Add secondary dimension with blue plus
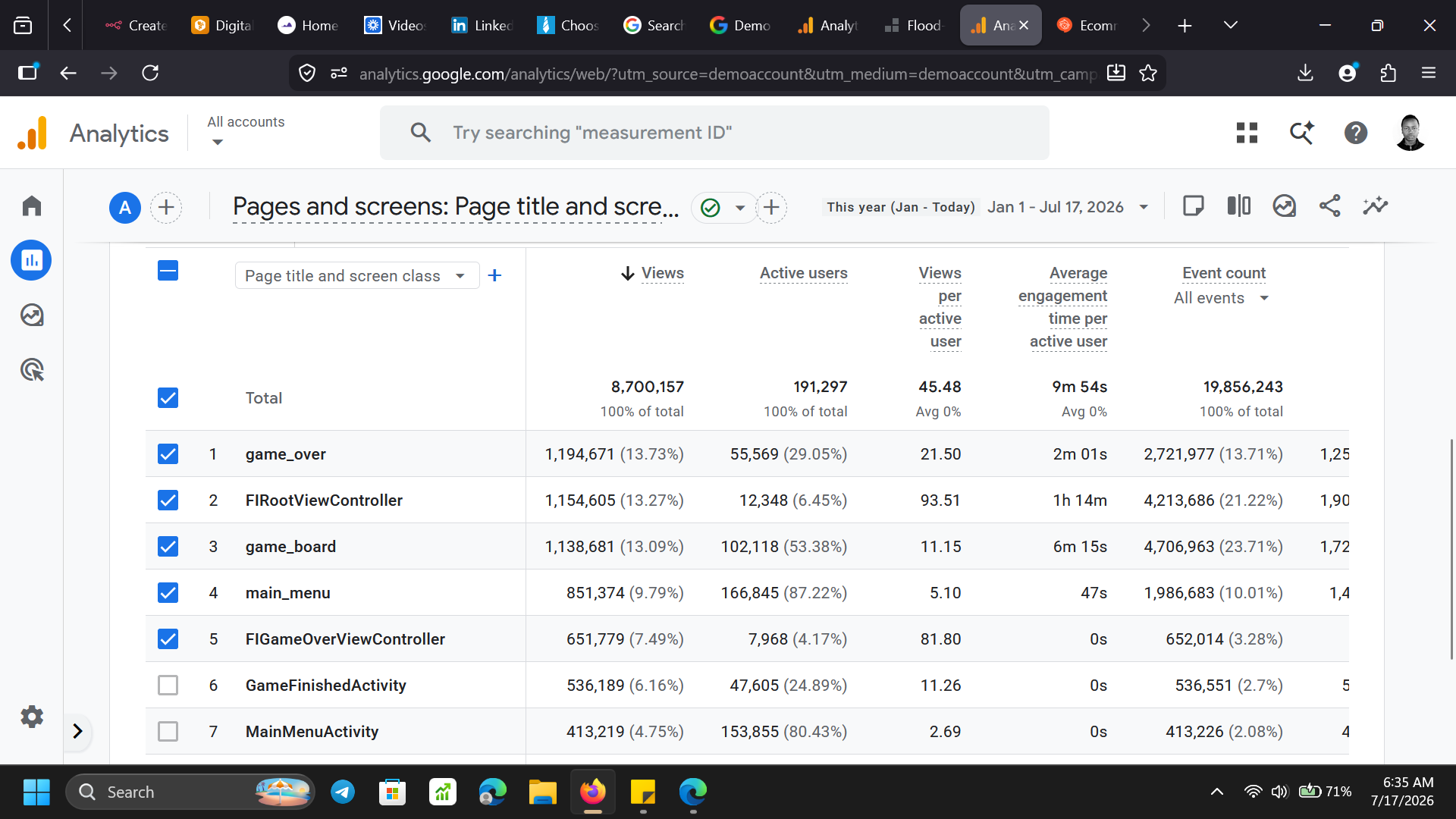1456x819 pixels. point(494,275)
